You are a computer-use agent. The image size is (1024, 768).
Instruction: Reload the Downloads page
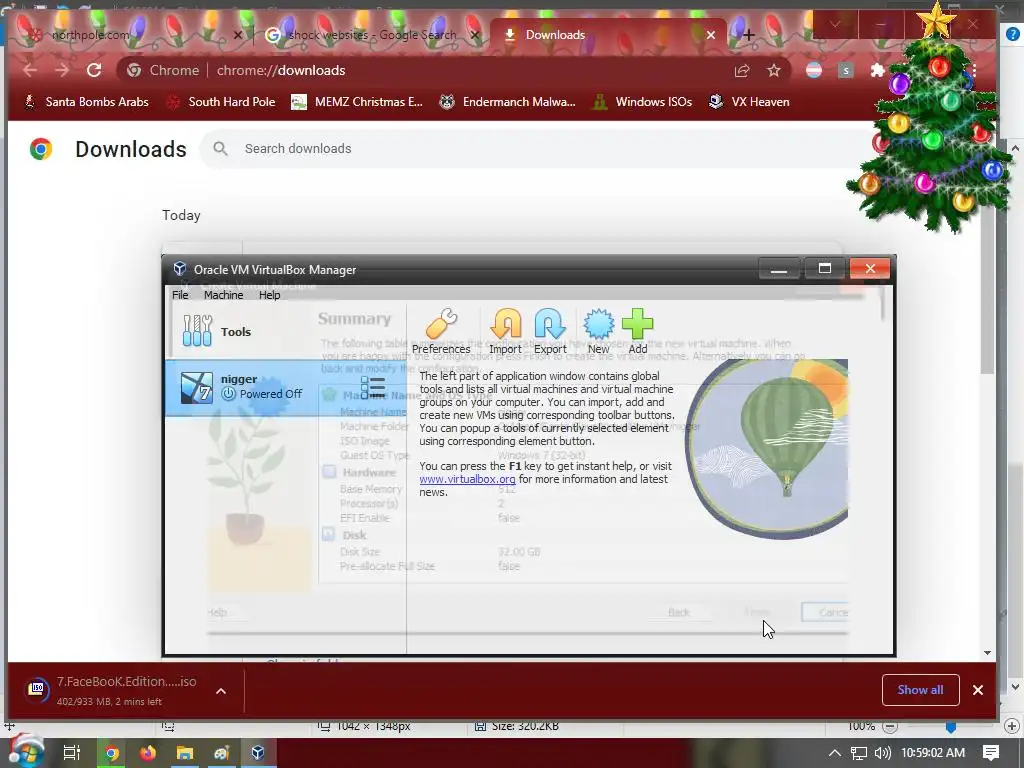point(94,71)
